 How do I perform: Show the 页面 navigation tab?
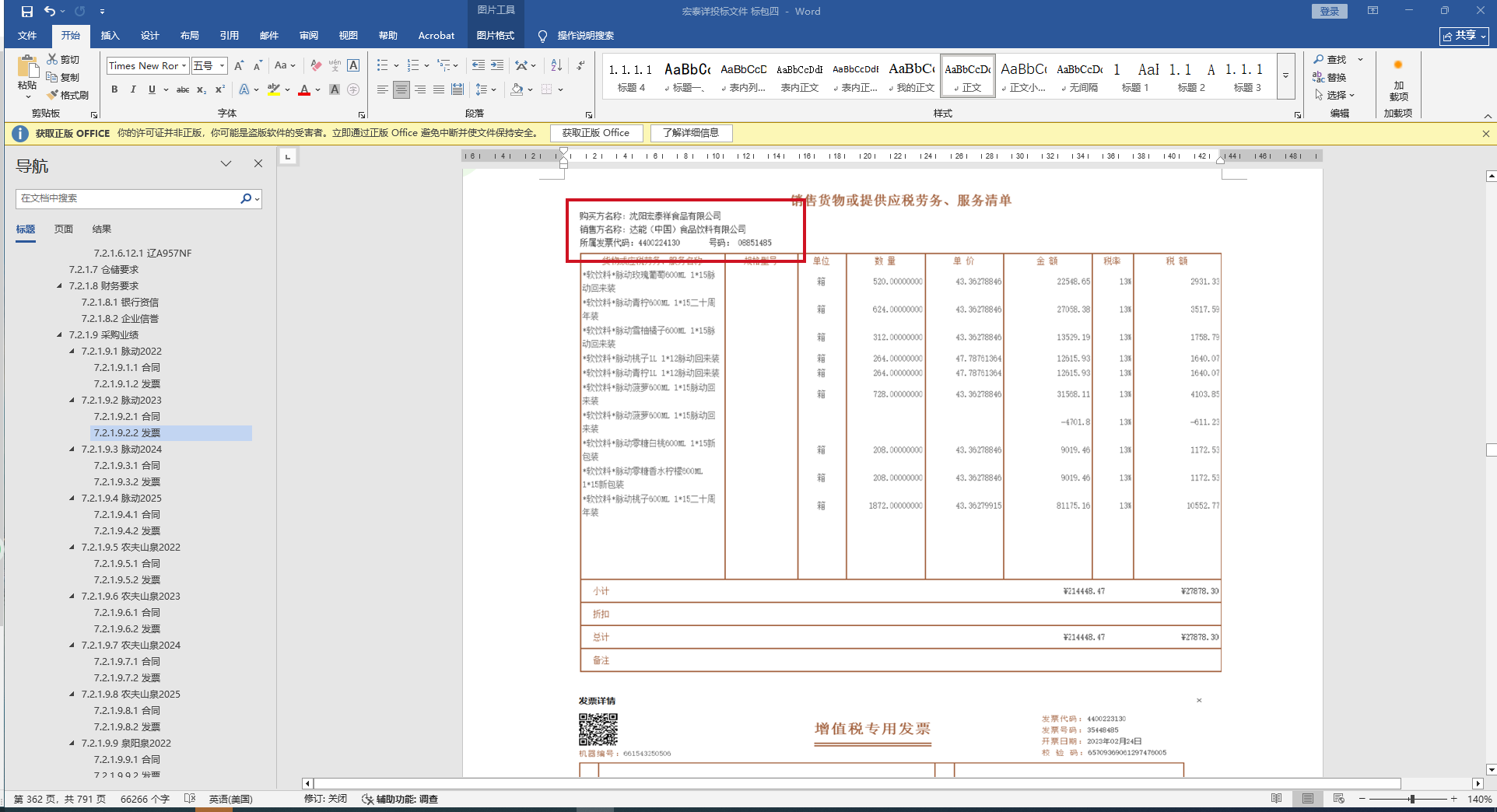pos(64,229)
